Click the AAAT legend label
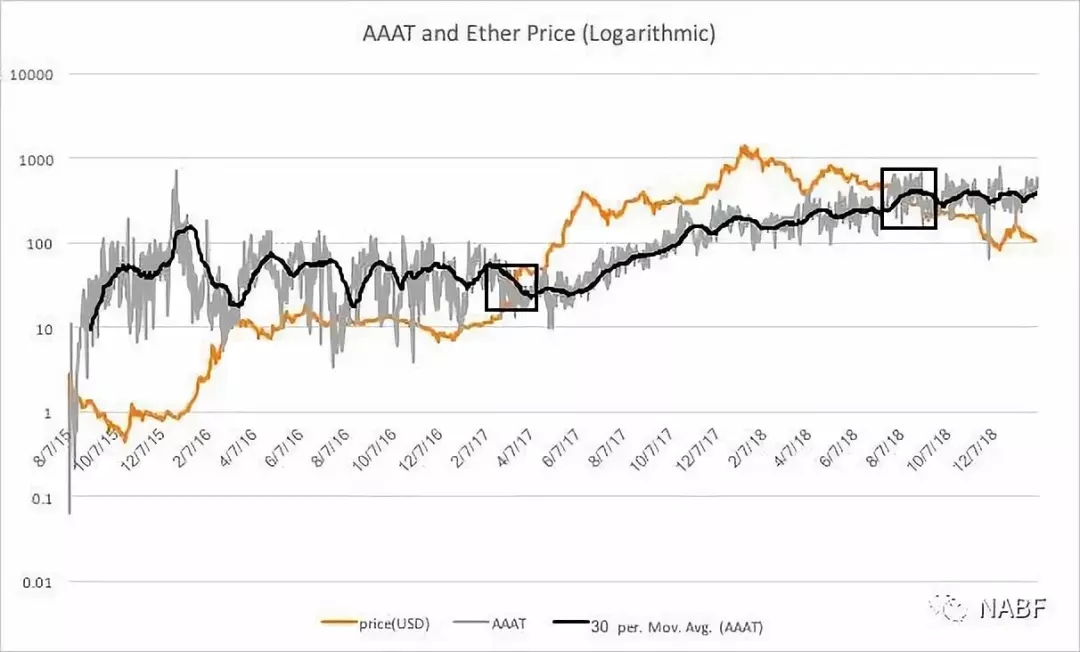 pyautogui.click(x=509, y=624)
